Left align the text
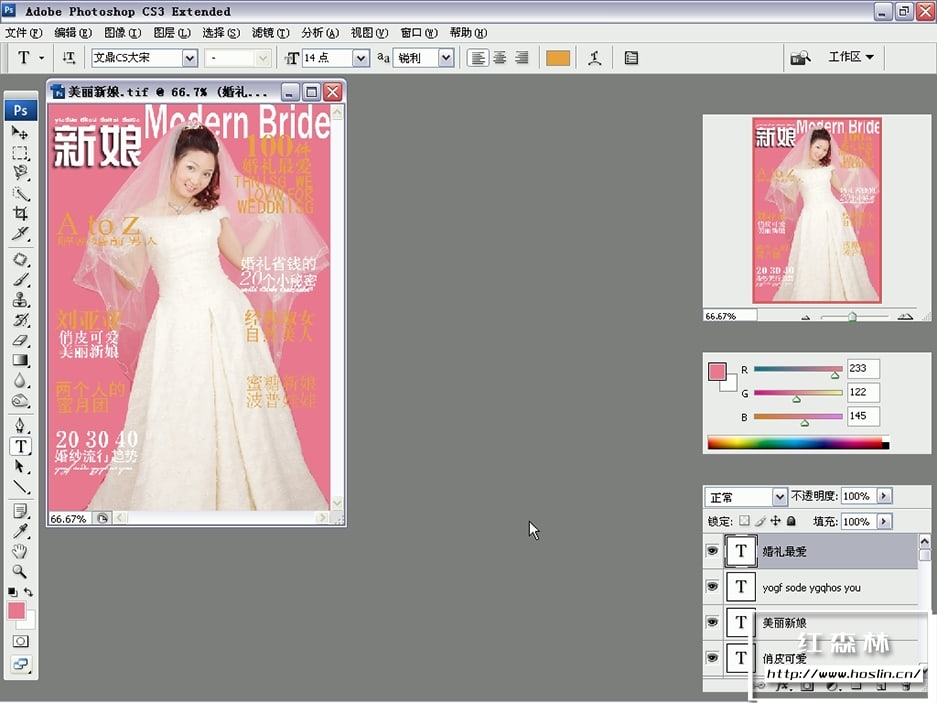 477,58
